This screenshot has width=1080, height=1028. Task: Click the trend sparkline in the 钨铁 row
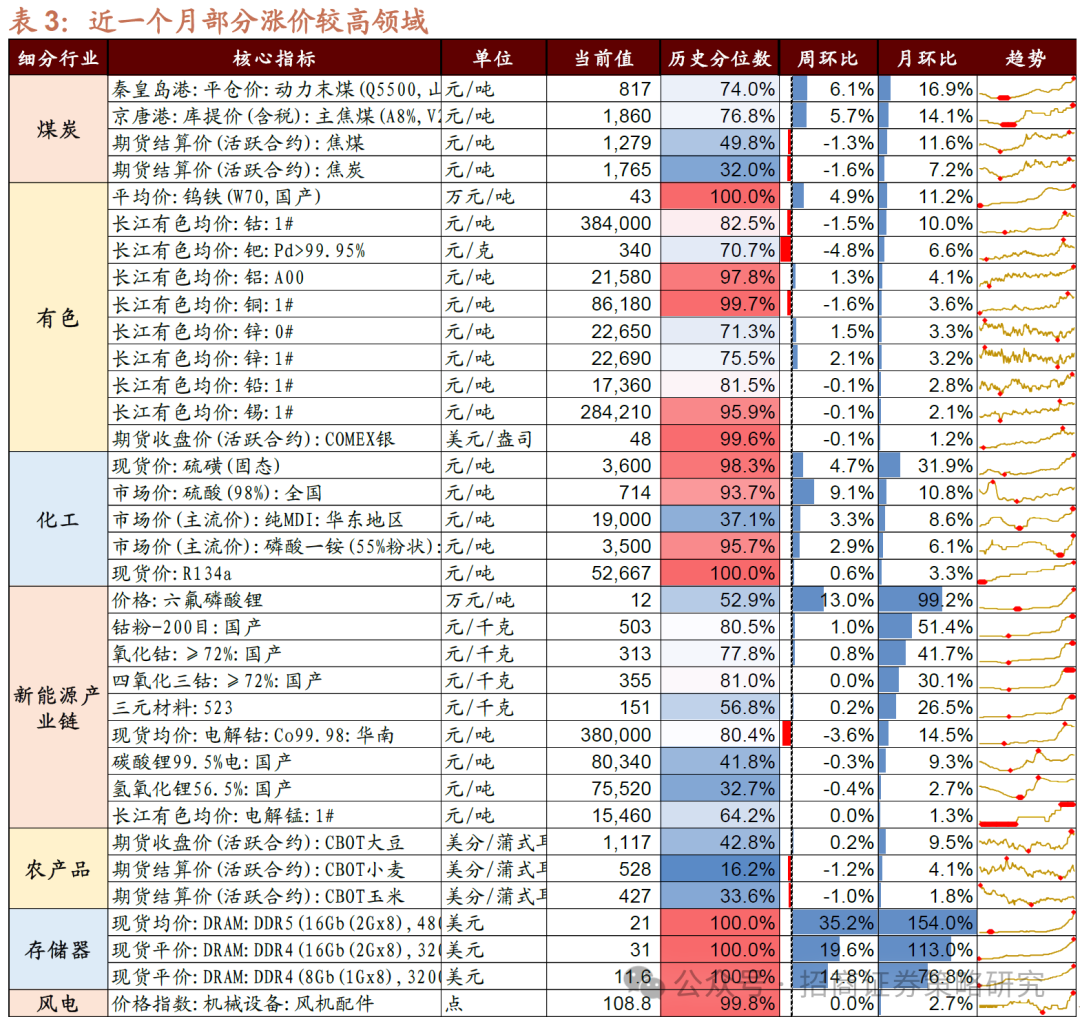1026,196
